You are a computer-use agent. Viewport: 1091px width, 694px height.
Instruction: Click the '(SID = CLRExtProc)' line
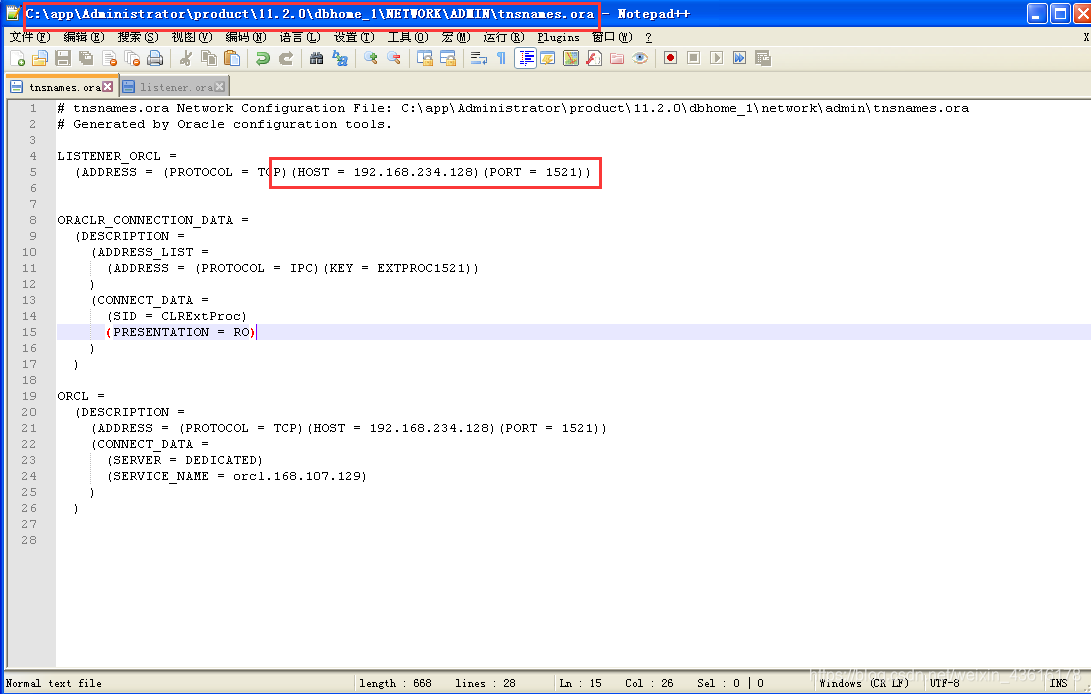click(x=177, y=316)
